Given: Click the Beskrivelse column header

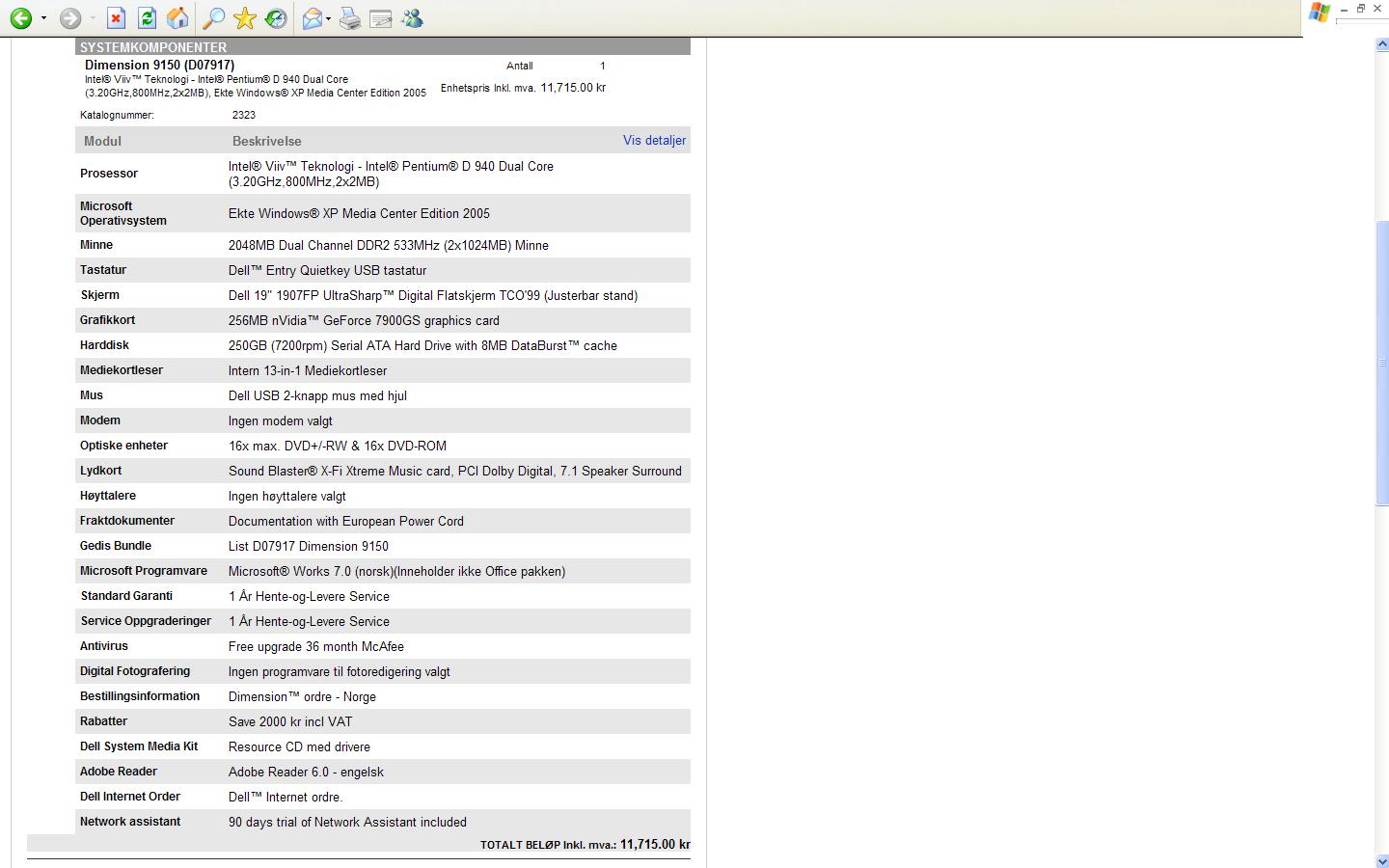Looking at the screenshot, I should click(x=267, y=141).
